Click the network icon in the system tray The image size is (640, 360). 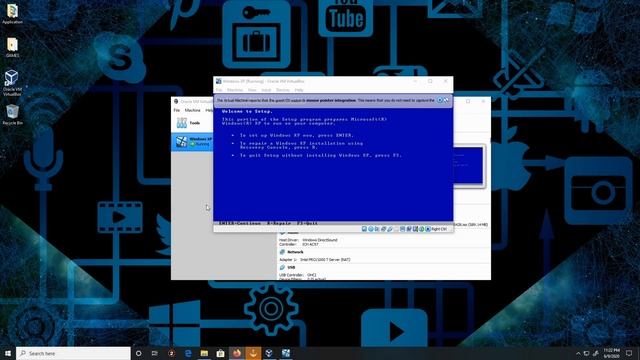click(x=587, y=353)
